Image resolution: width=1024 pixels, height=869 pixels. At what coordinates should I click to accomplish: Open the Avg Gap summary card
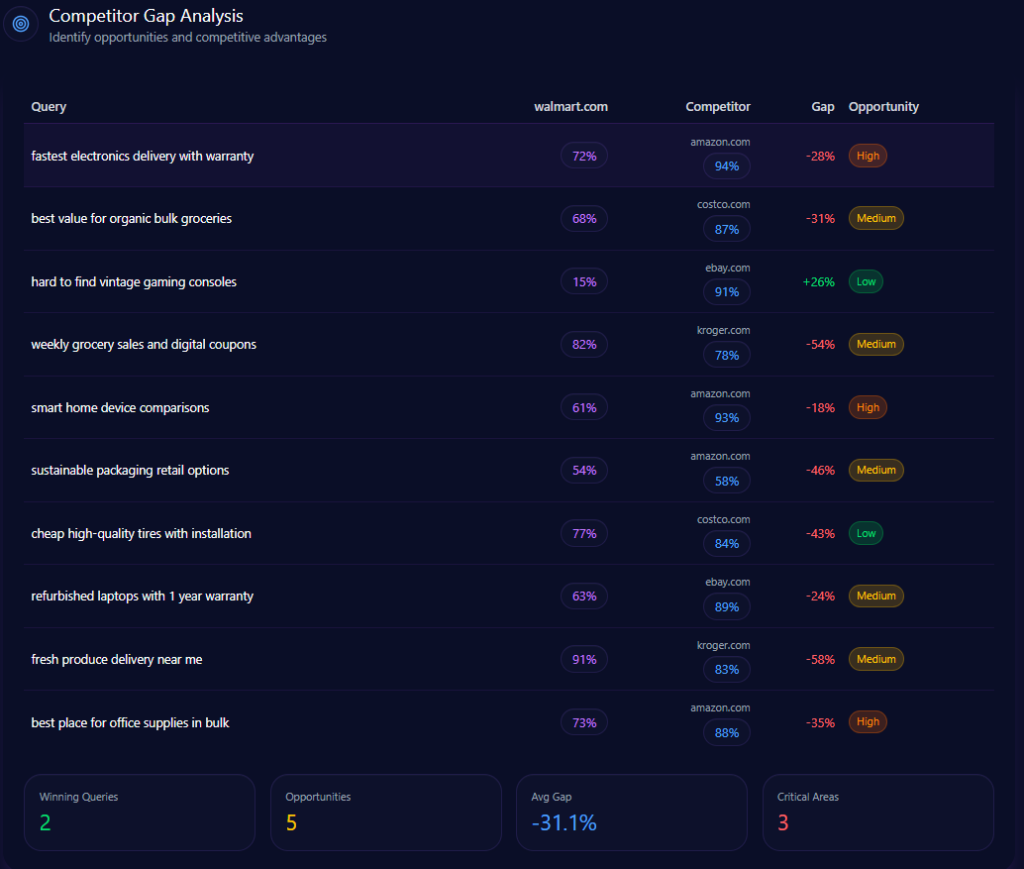[x=631, y=812]
